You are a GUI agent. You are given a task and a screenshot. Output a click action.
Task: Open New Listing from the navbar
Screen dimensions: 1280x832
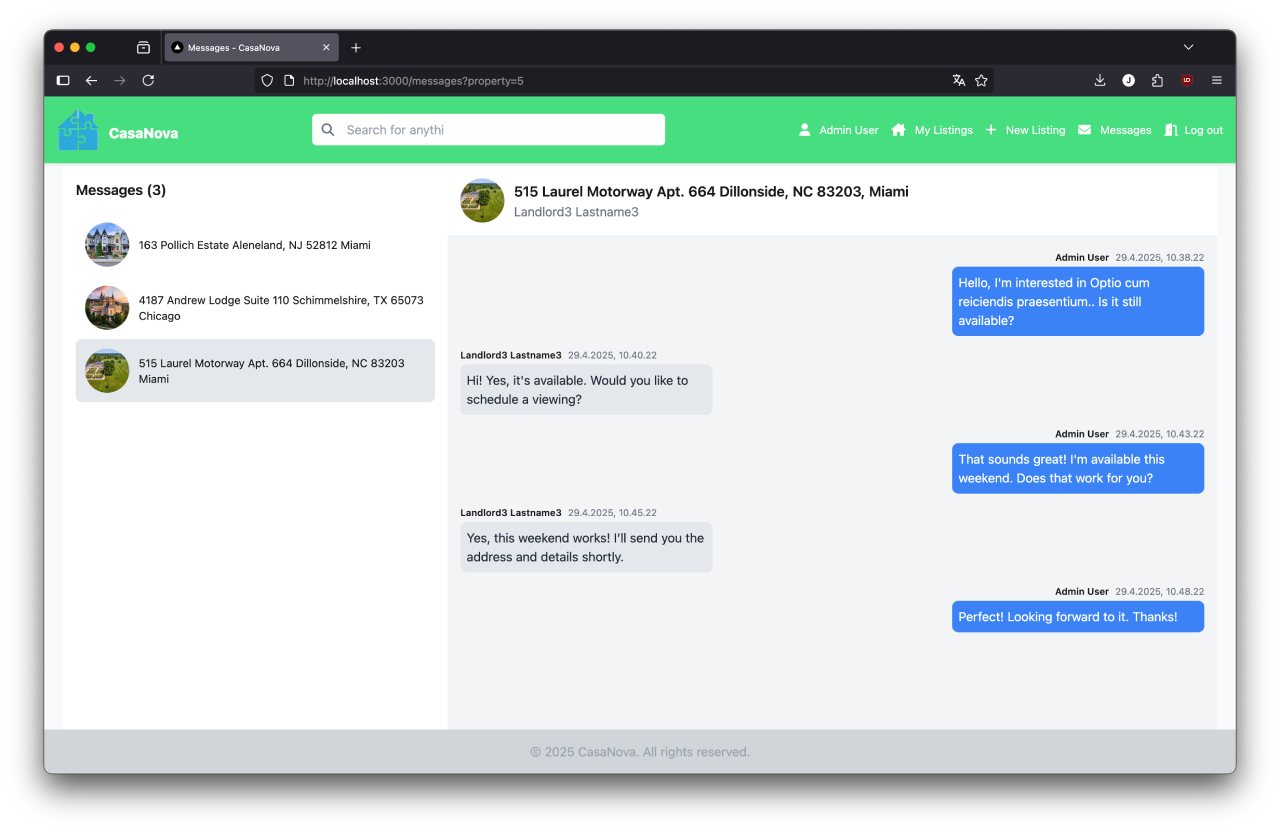pyautogui.click(x=1025, y=130)
